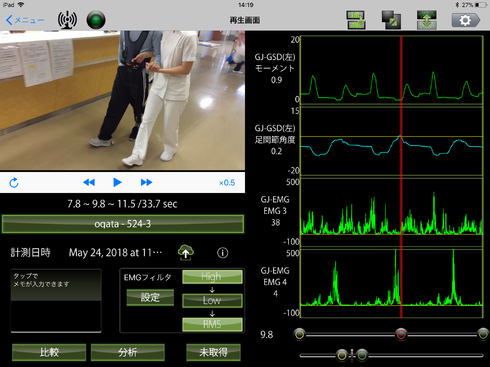Tap the memo input box
Screen dimensions: 490x367
56,301
